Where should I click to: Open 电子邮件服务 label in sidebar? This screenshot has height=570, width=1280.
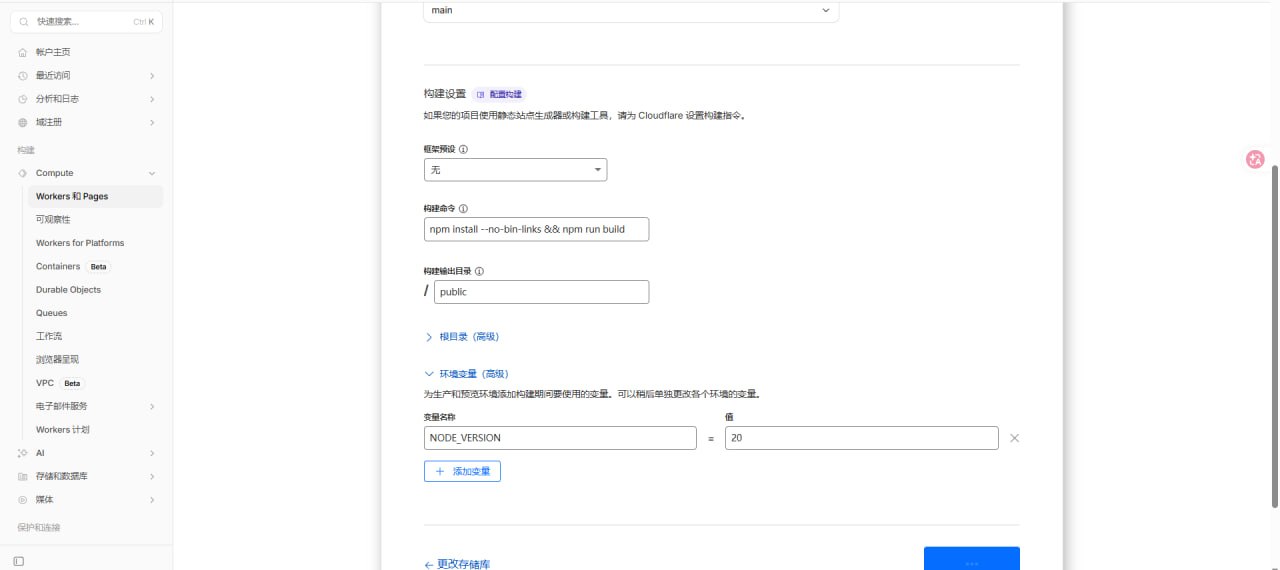62,406
